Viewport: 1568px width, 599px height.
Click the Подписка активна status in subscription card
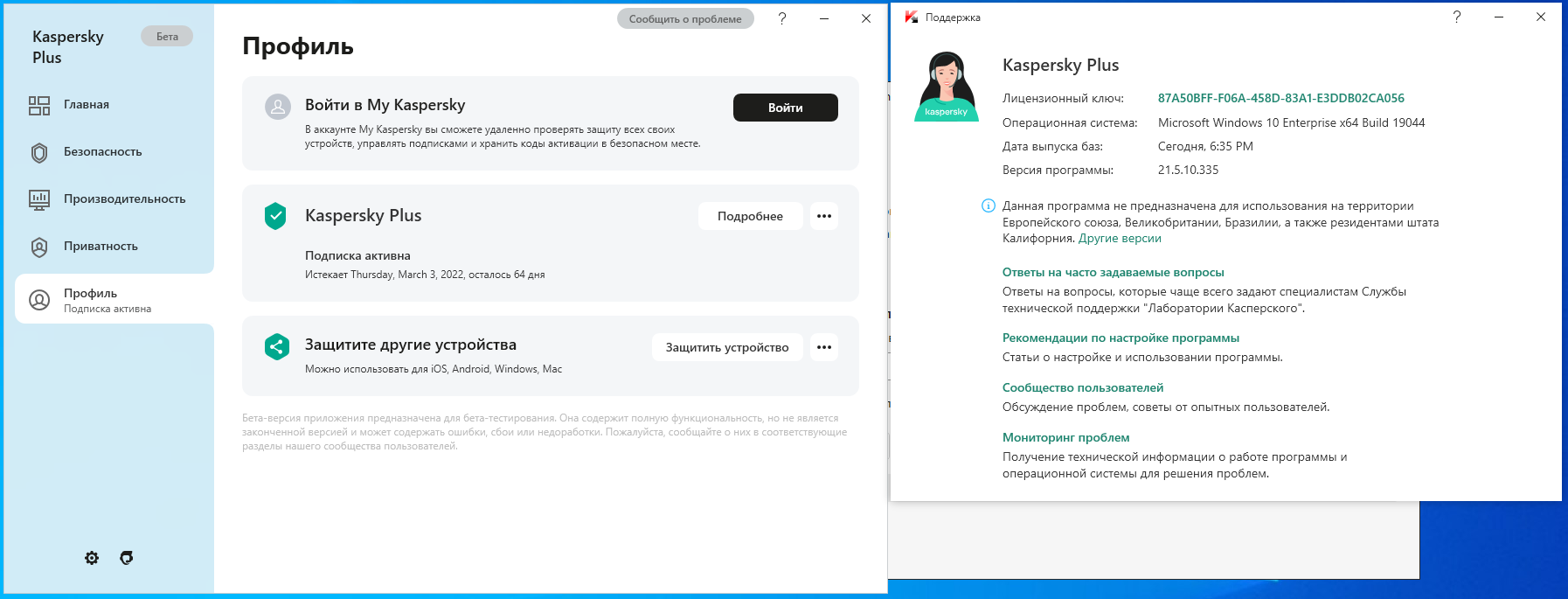(357, 256)
